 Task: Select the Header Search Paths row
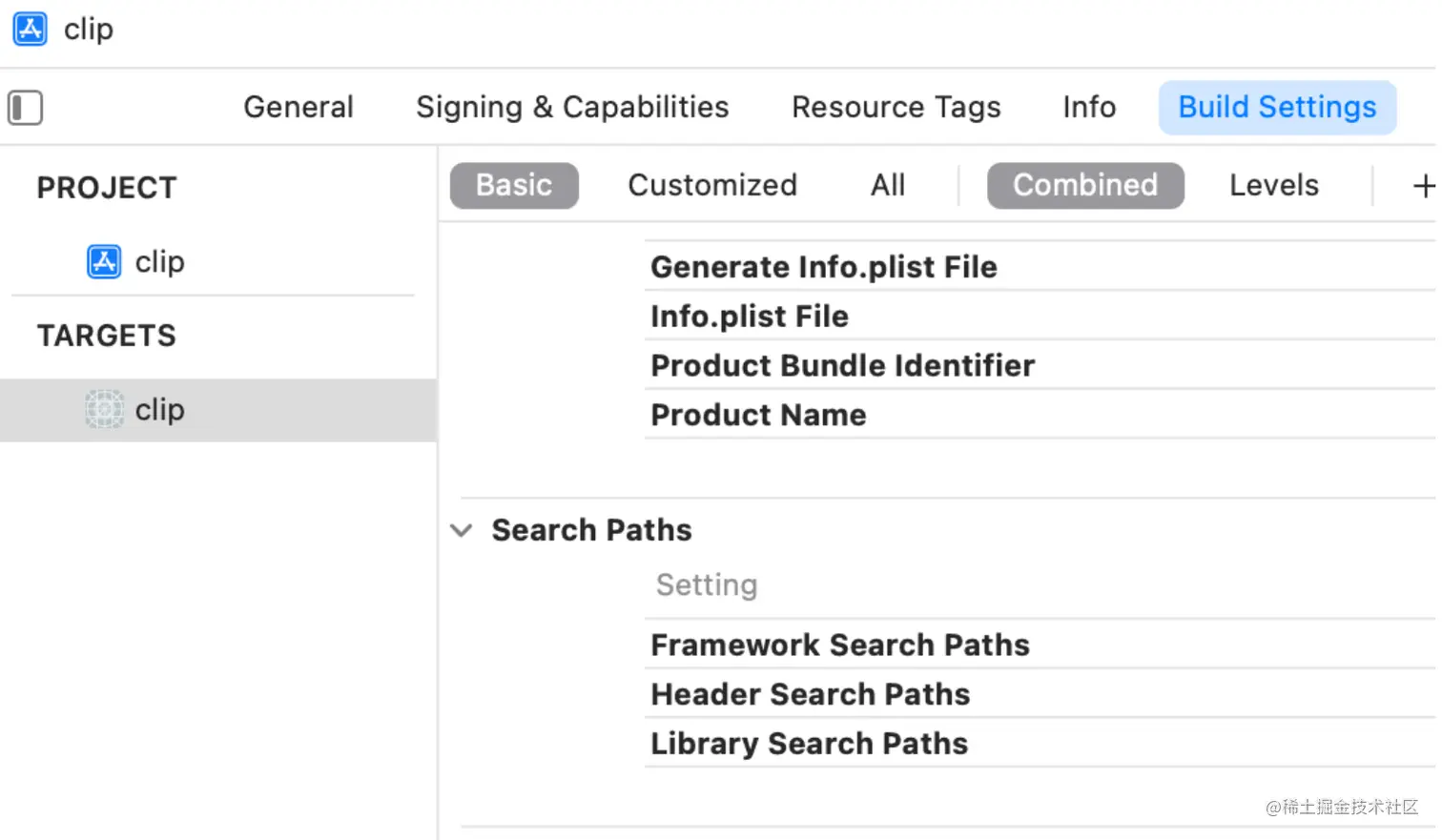[810, 694]
